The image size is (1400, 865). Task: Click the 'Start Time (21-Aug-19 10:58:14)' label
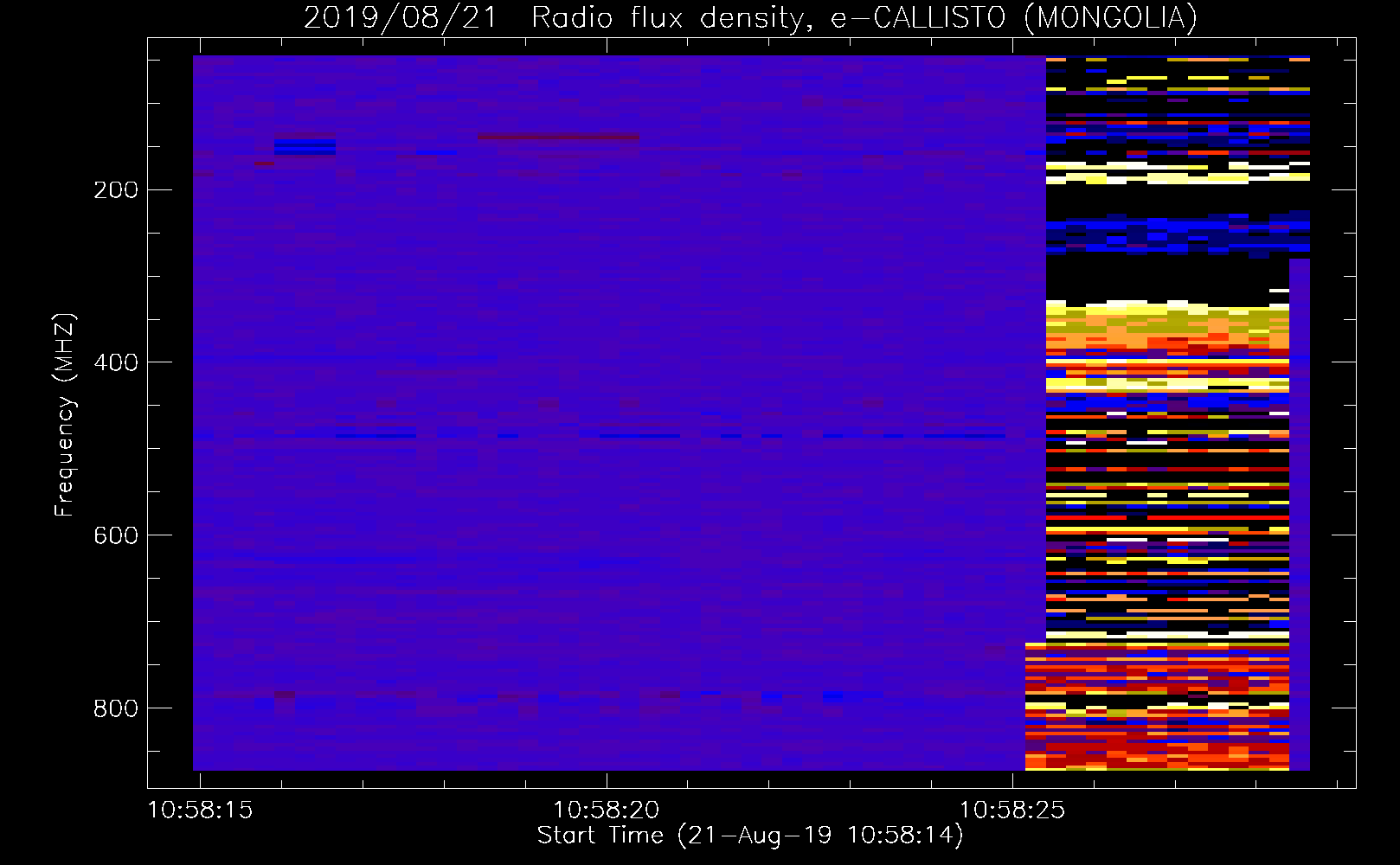click(750, 836)
